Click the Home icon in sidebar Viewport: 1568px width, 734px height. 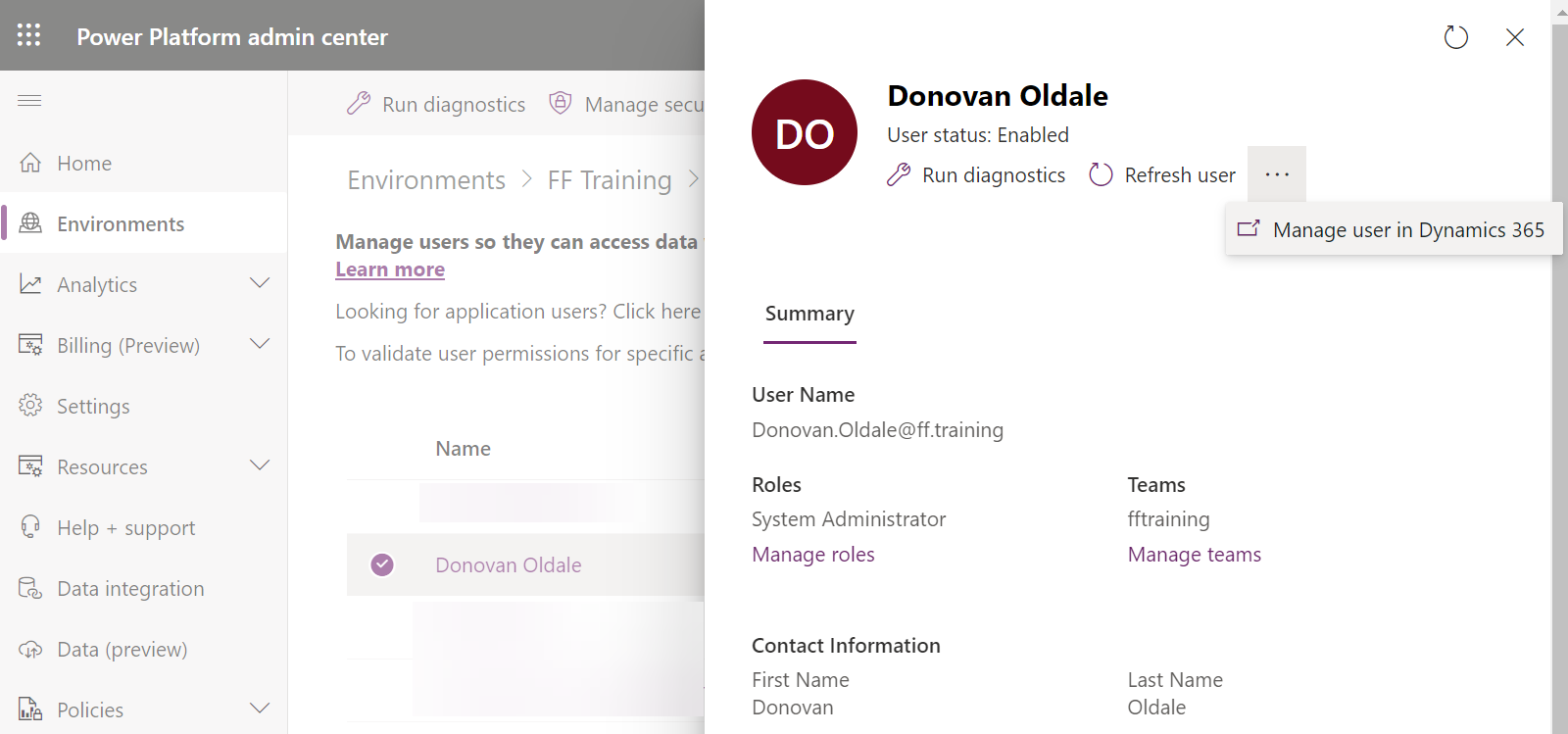pyautogui.click(x=30, y=163)
